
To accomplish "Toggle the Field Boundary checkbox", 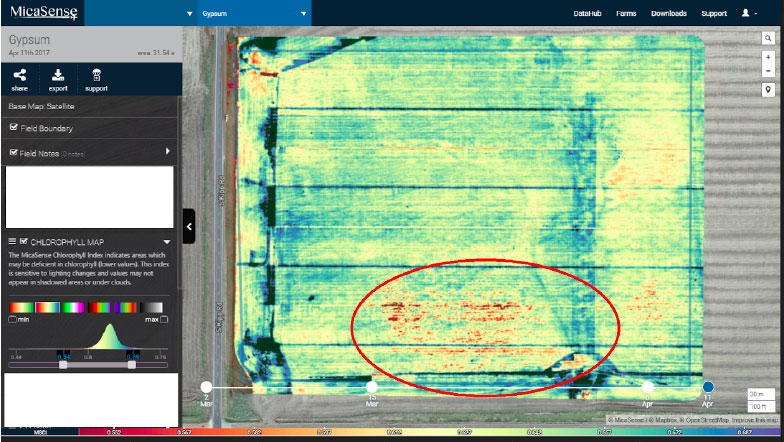I will coord(13,128).
